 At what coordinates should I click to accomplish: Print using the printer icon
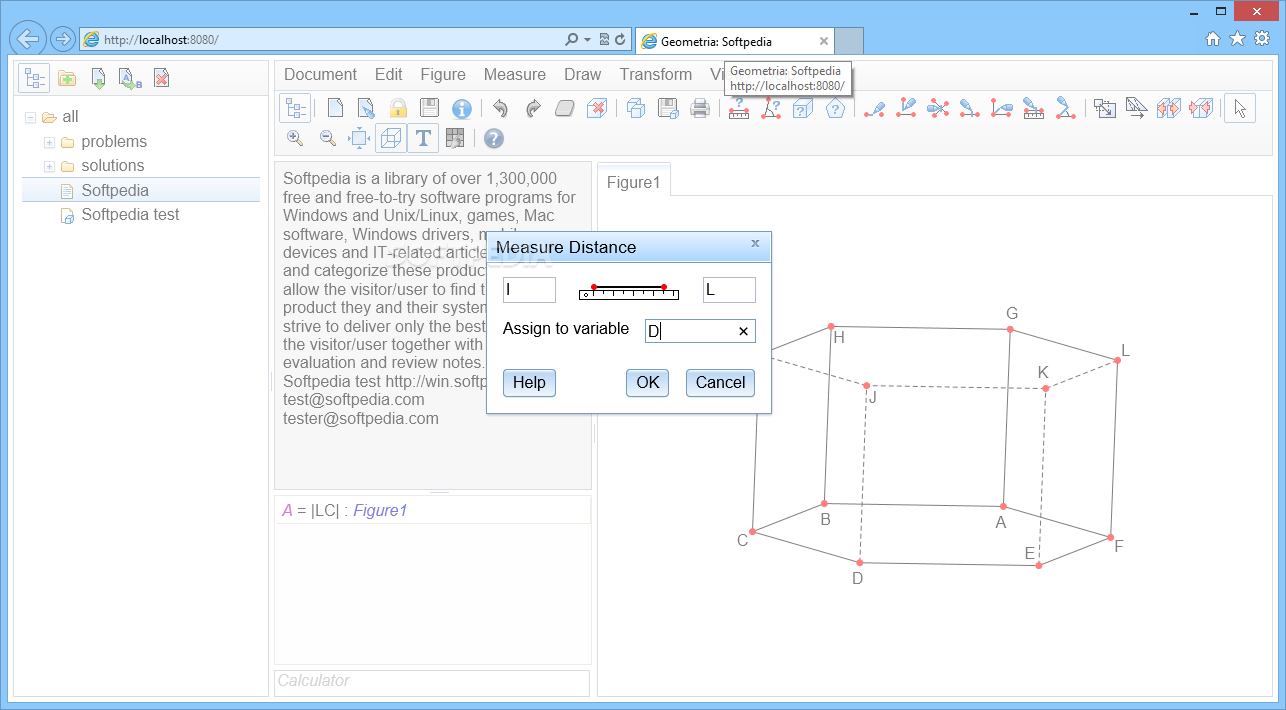700,108
